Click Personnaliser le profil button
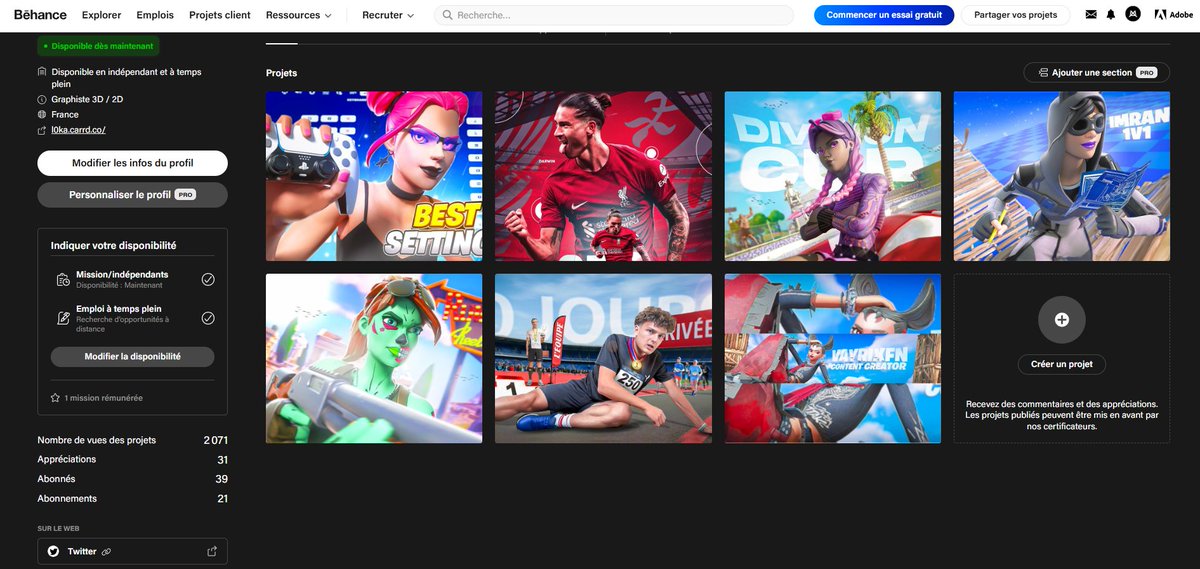Viewport: 1200px width, 569px height. (132, 195)
